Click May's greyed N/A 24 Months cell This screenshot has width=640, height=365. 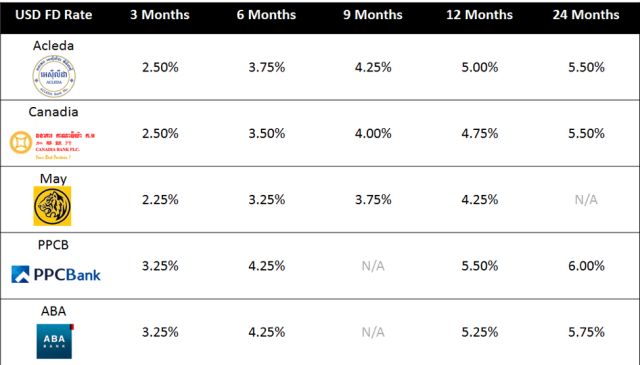point(586,200)
